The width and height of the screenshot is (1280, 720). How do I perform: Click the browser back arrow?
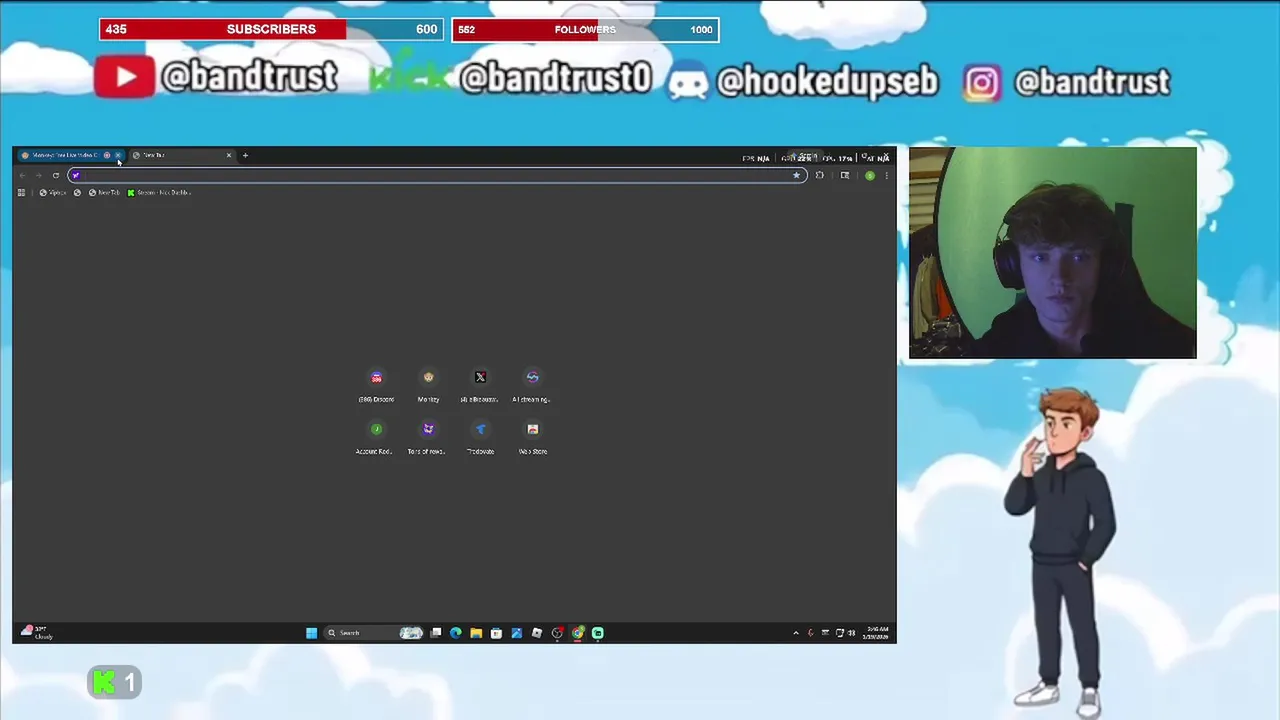[x=22, y=175]
